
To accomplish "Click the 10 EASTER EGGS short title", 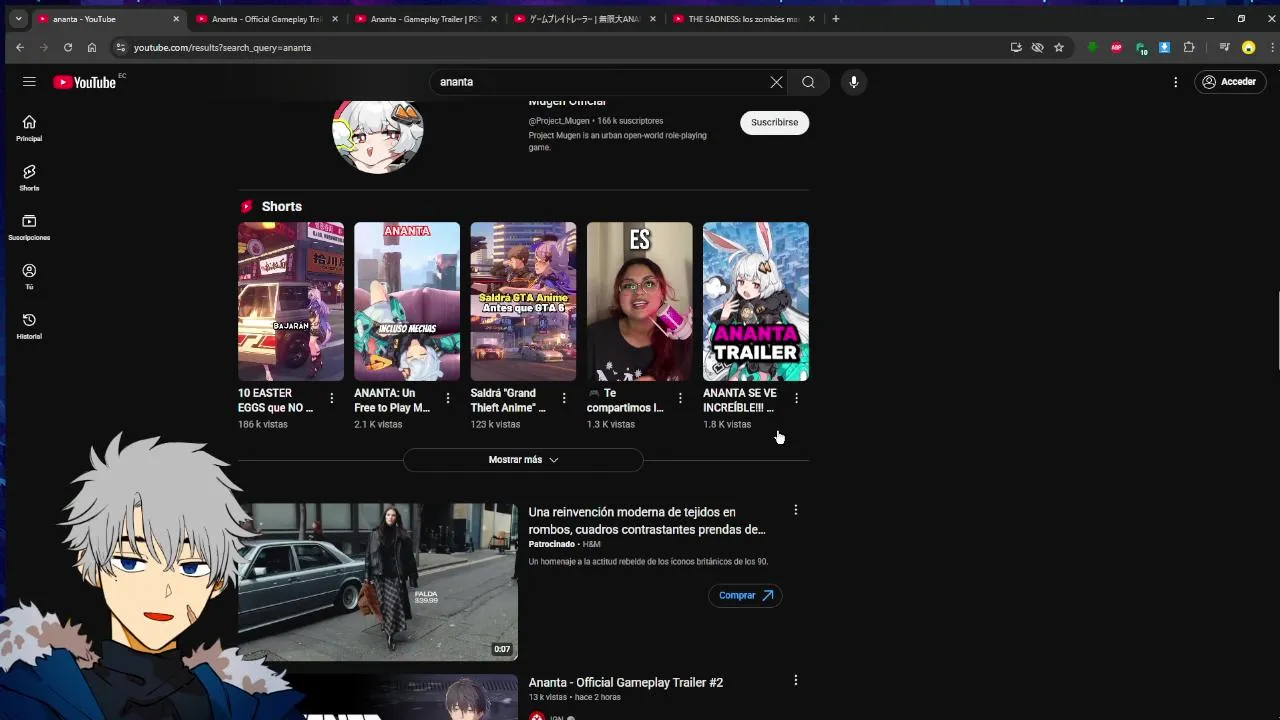I will 276,400.
